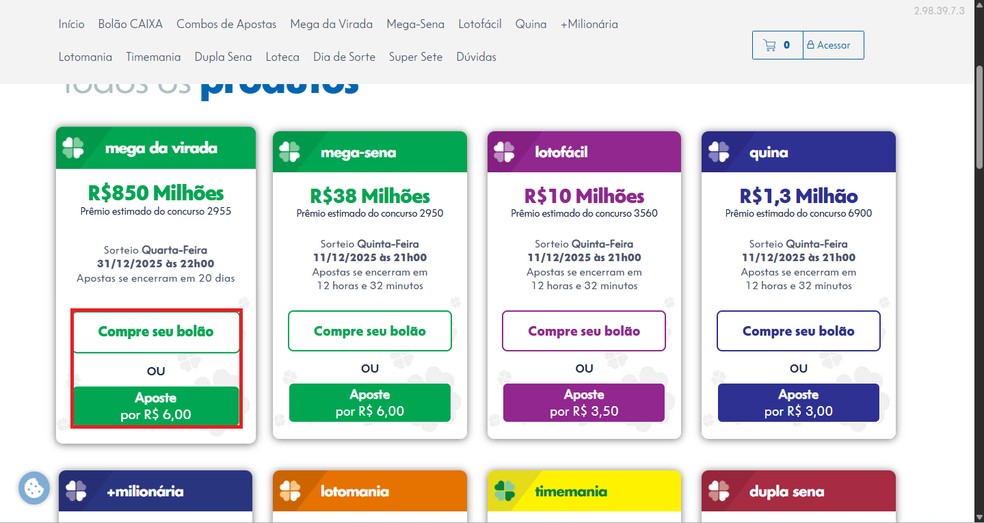The image size is (984, 523).
Task: Click the cookie preferences icon
Action: (34, 488)
